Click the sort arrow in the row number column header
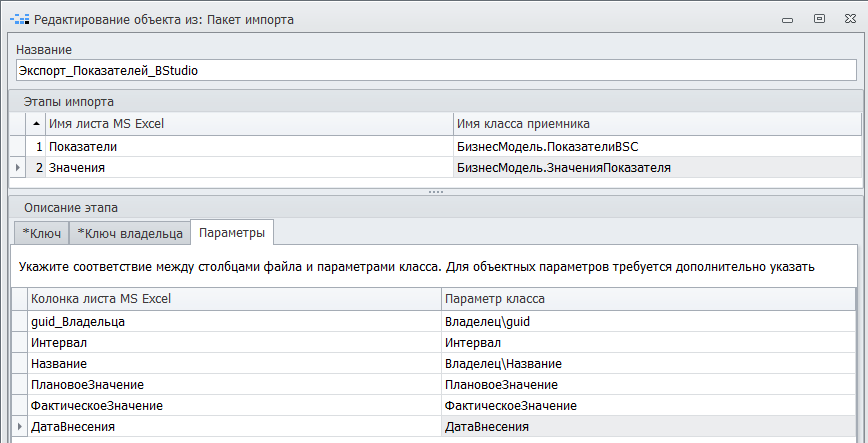The width and height of the screenshot is (868, 443). pyautogui.click(x=37, y=124)
